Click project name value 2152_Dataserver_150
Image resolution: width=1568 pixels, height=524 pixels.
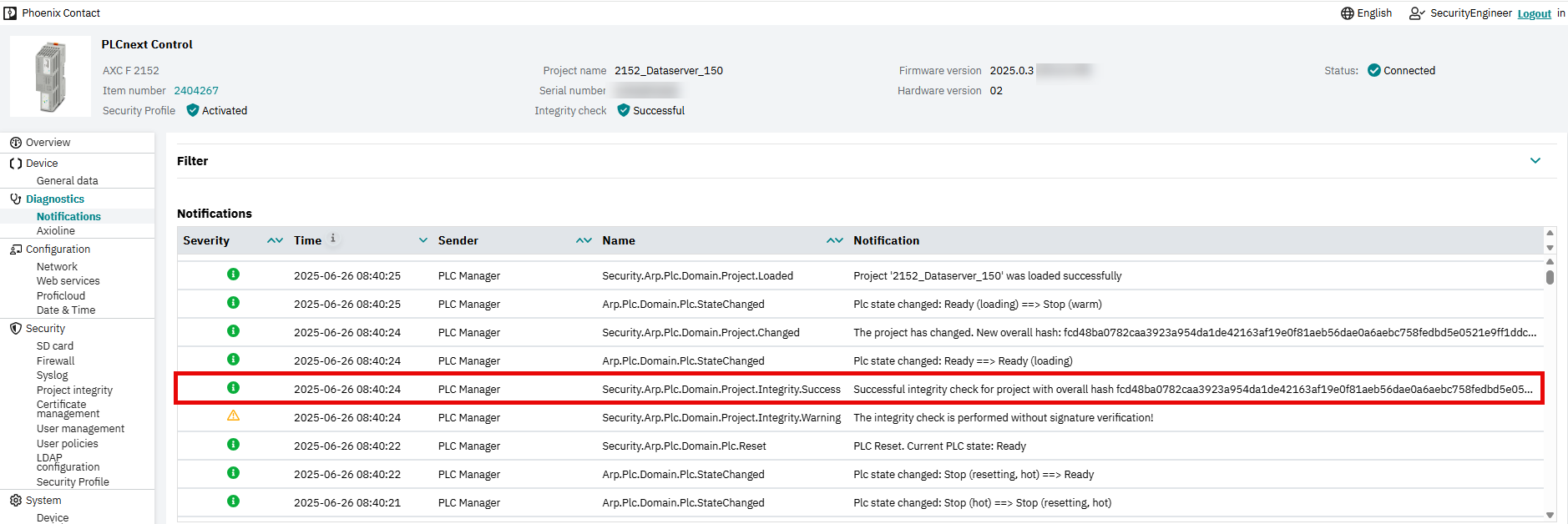point(669,71)
